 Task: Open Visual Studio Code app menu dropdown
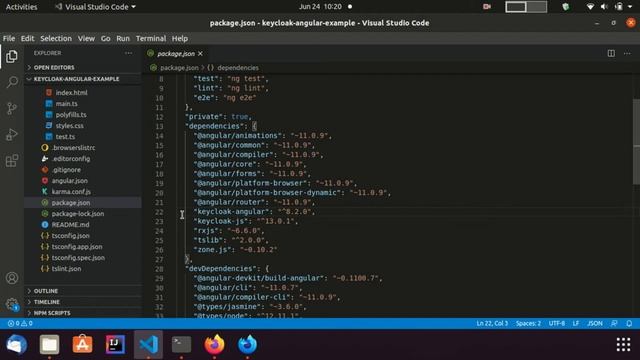click(96, 7)
